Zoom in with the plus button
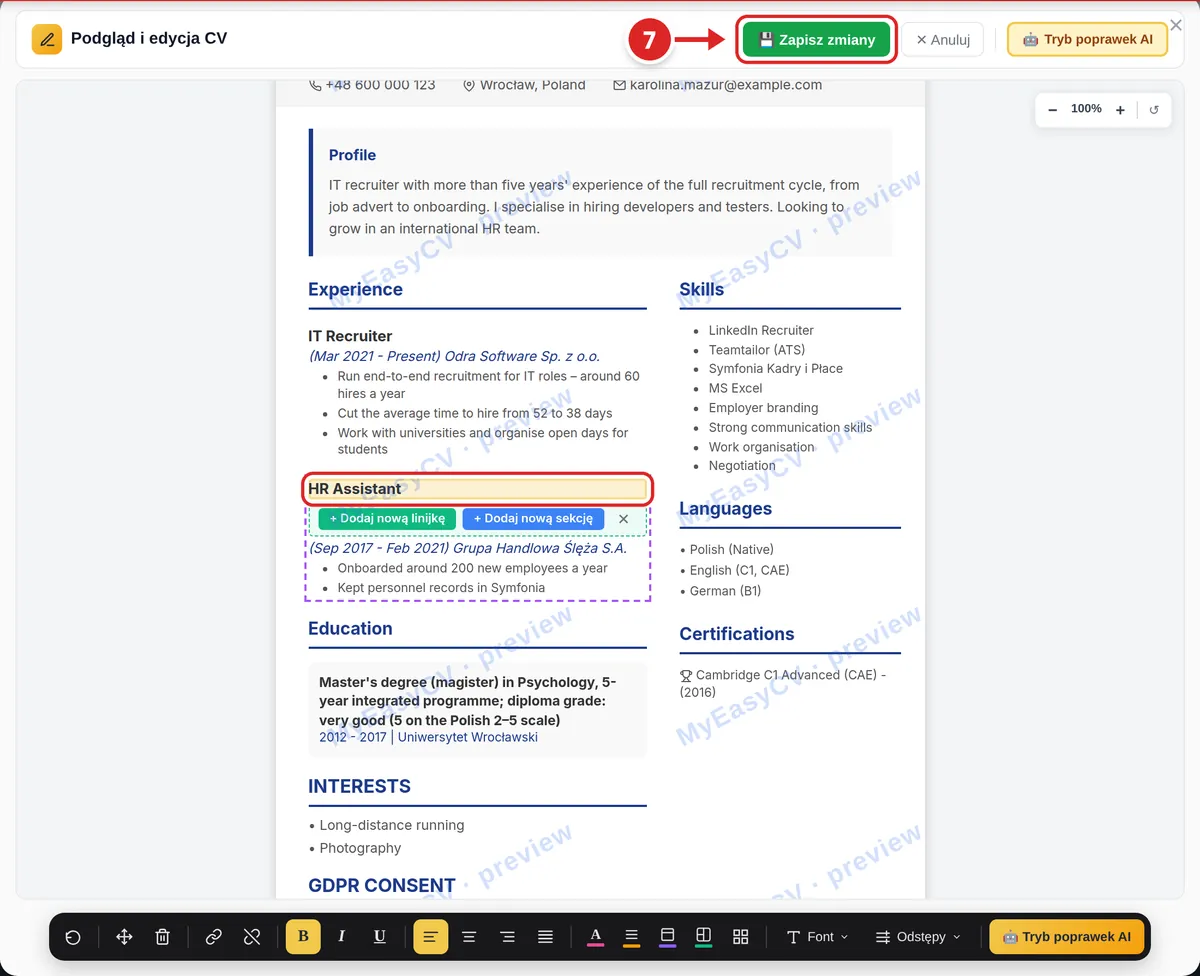The width and height of the screenshot is (1200, 976). tap(1120, 110)
